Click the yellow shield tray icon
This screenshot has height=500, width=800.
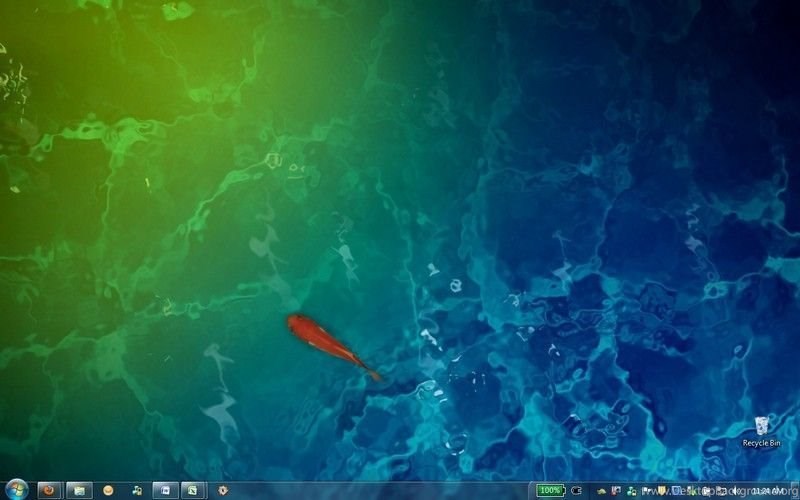coord(661,491)
